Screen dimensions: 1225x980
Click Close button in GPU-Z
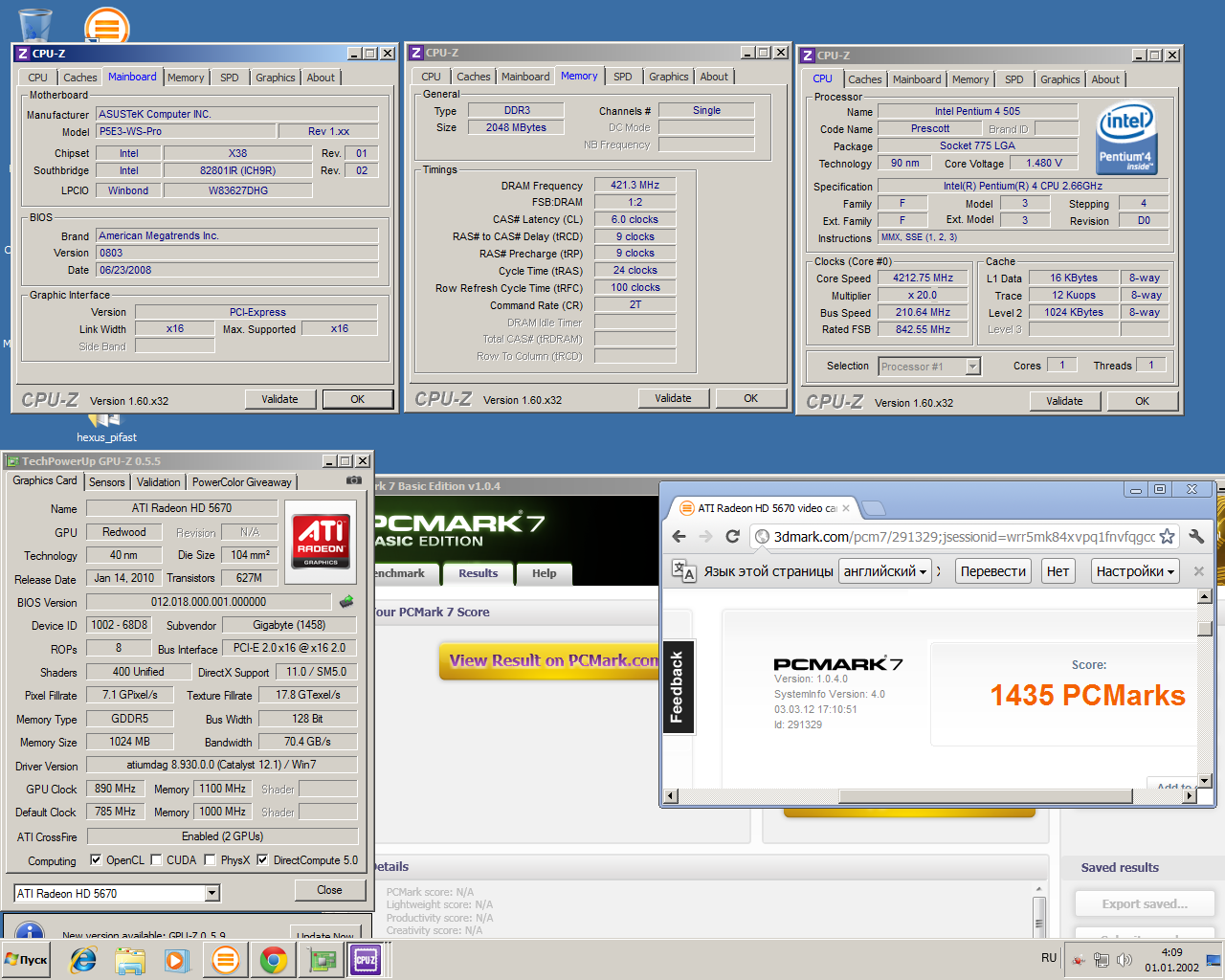[x=329, y=890]
